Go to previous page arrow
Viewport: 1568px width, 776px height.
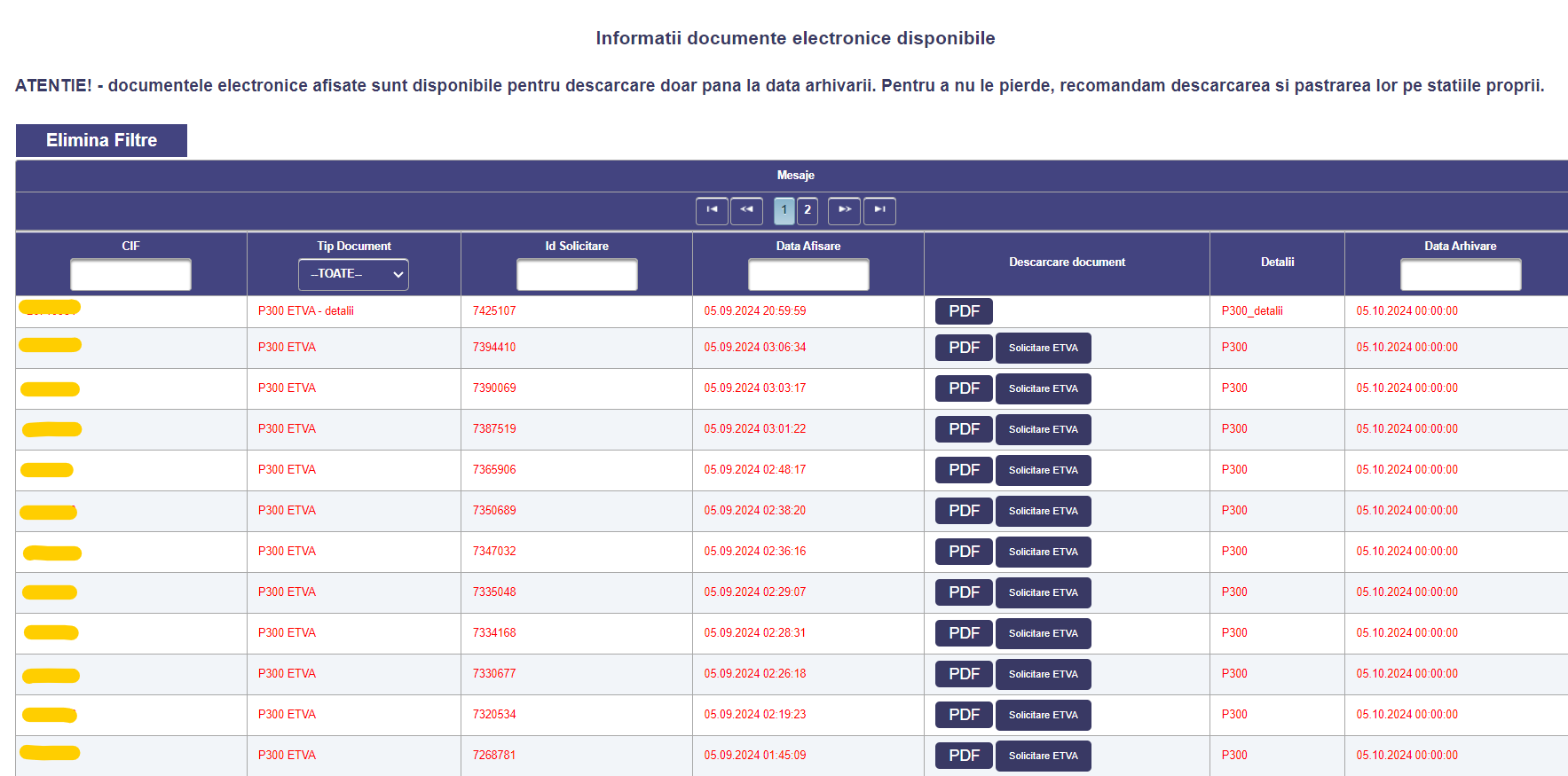tap(746, 211)
